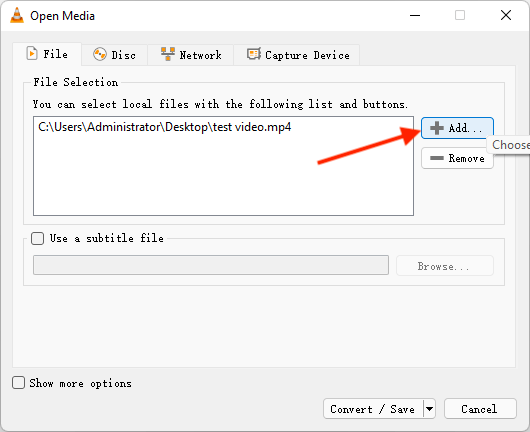530x432 pixels.
Task: Click the Cancel button
Action: [480, 409]
